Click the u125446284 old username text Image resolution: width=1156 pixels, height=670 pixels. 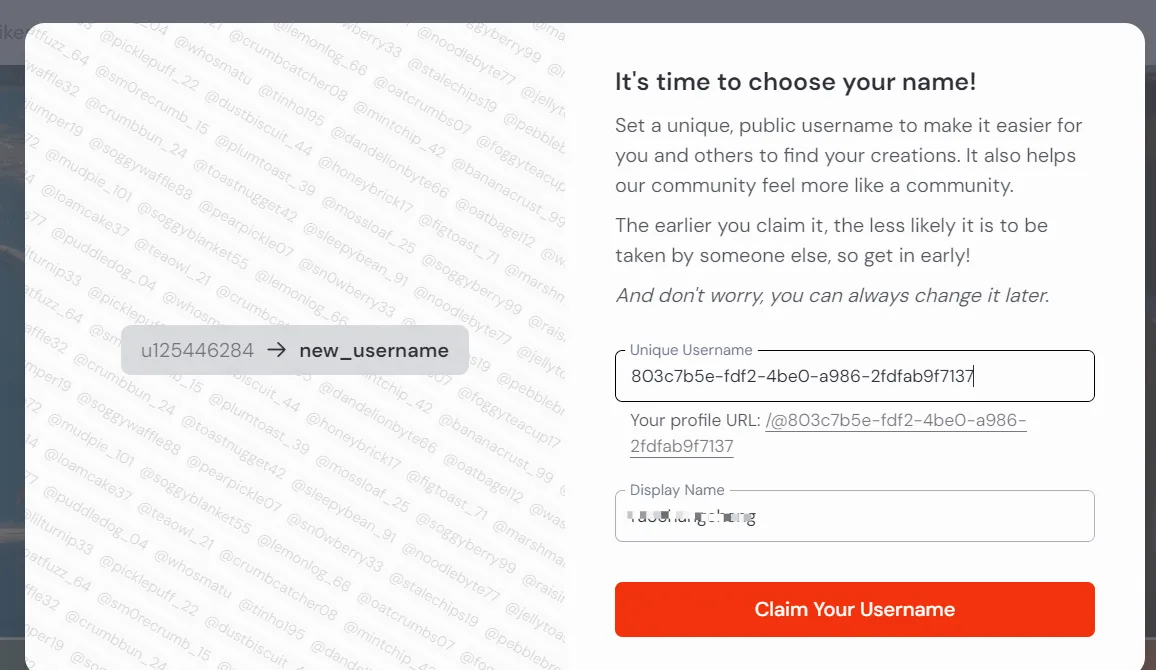point(197,350)
